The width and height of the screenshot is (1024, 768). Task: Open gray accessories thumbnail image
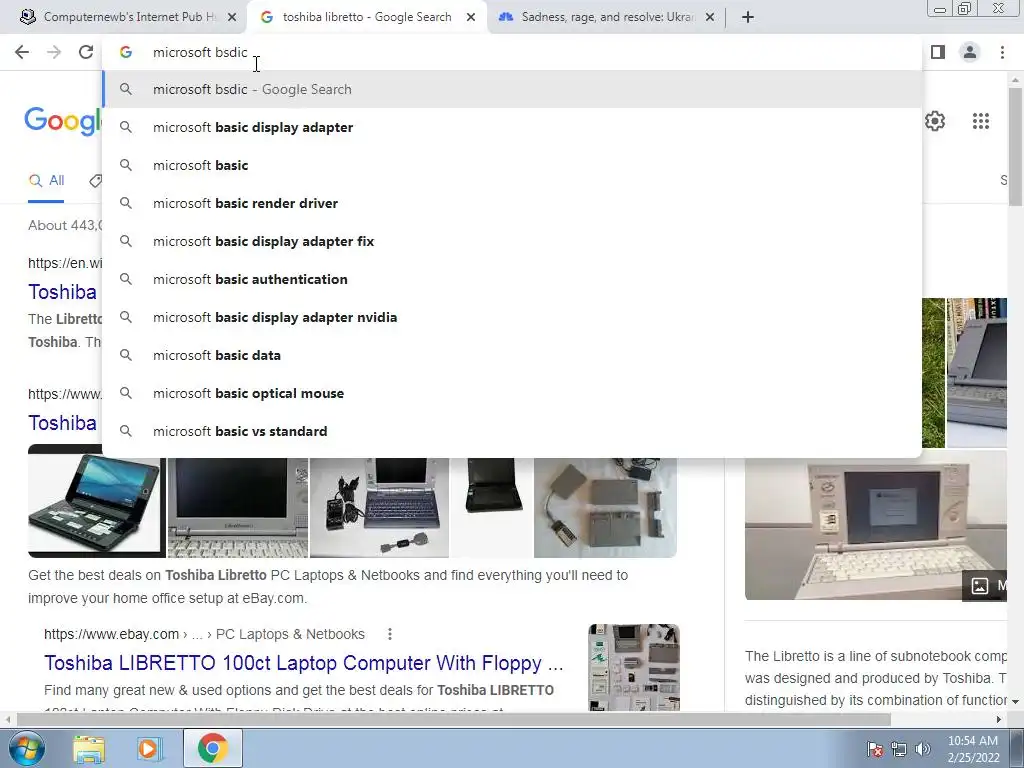tap(605, 508)
